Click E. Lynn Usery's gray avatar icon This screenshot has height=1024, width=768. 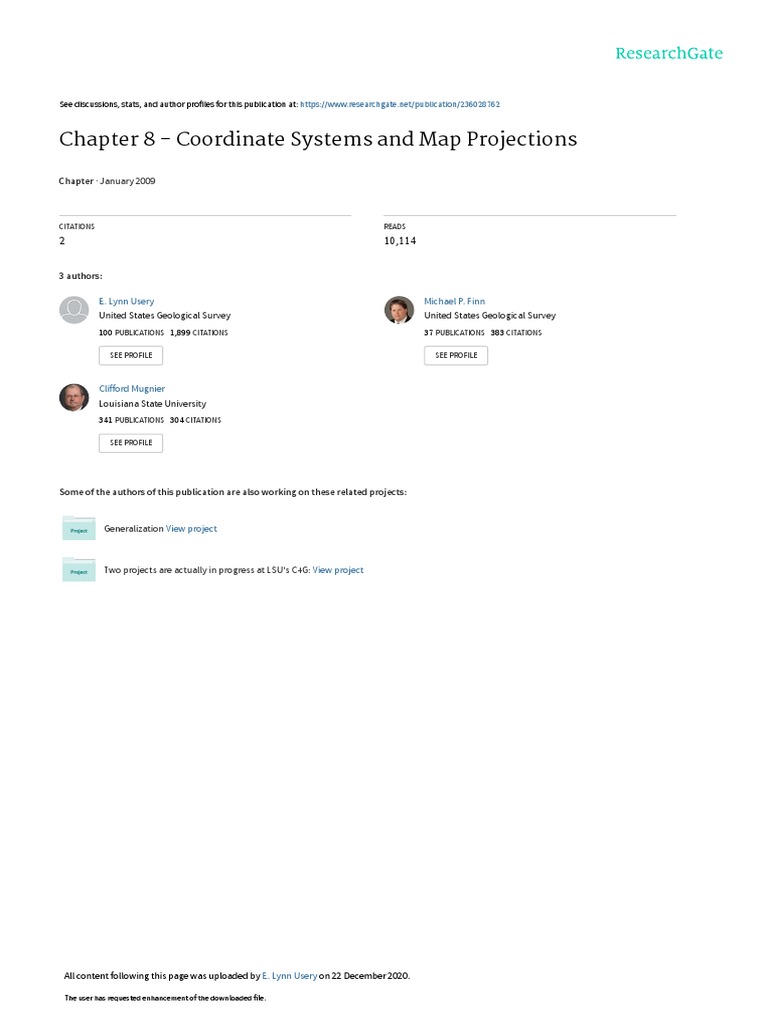[x=74, y=310]
